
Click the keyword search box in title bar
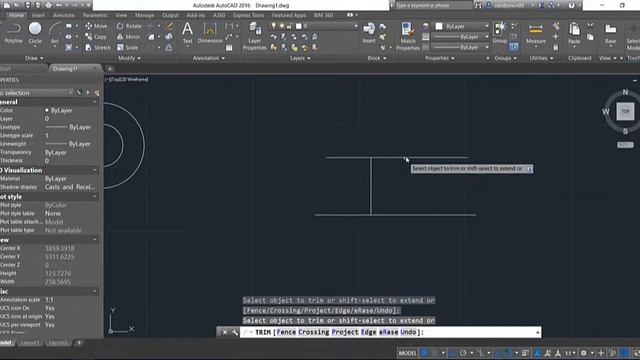(433, 5)
